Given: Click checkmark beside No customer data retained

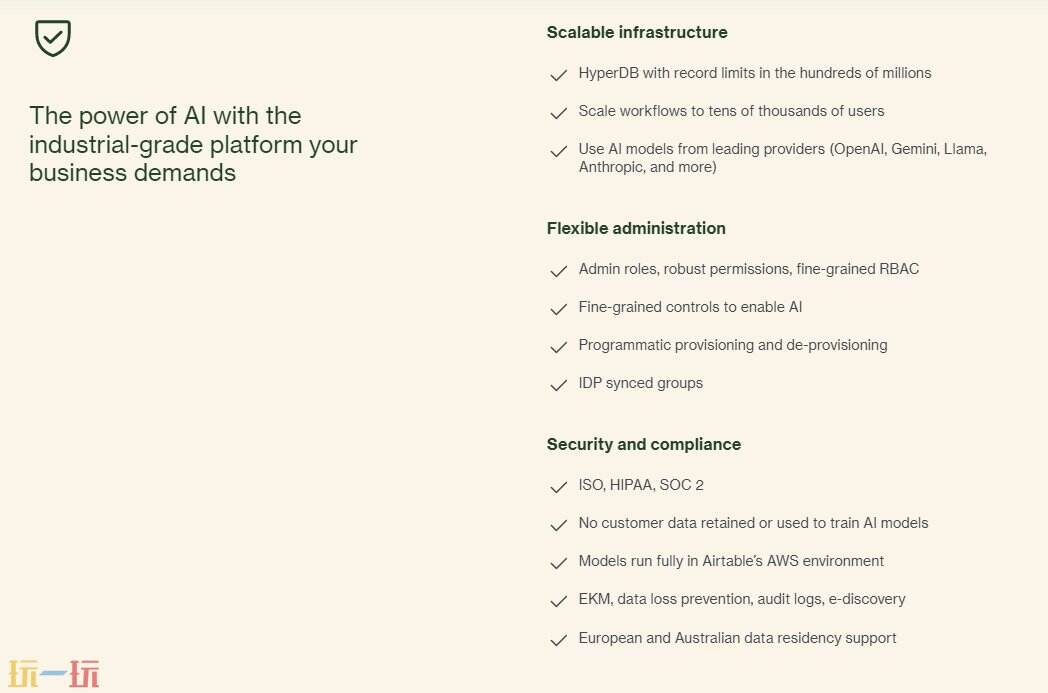Looking at the screenshot, I should point(559,525).
